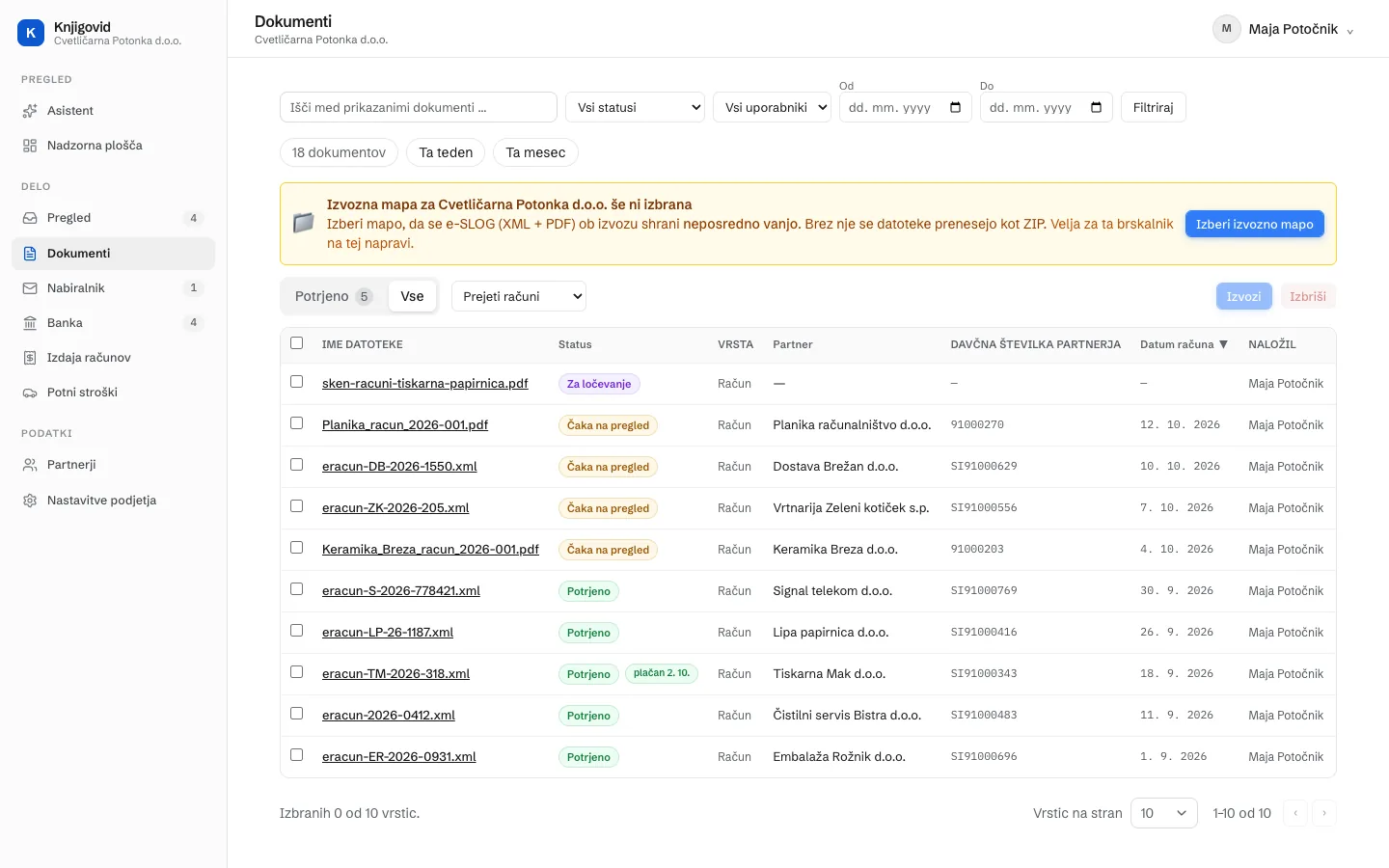The width and height of the screenshot is (1389, 868).
Task: Click the Partnerji people icon
Action: point(30,465)
